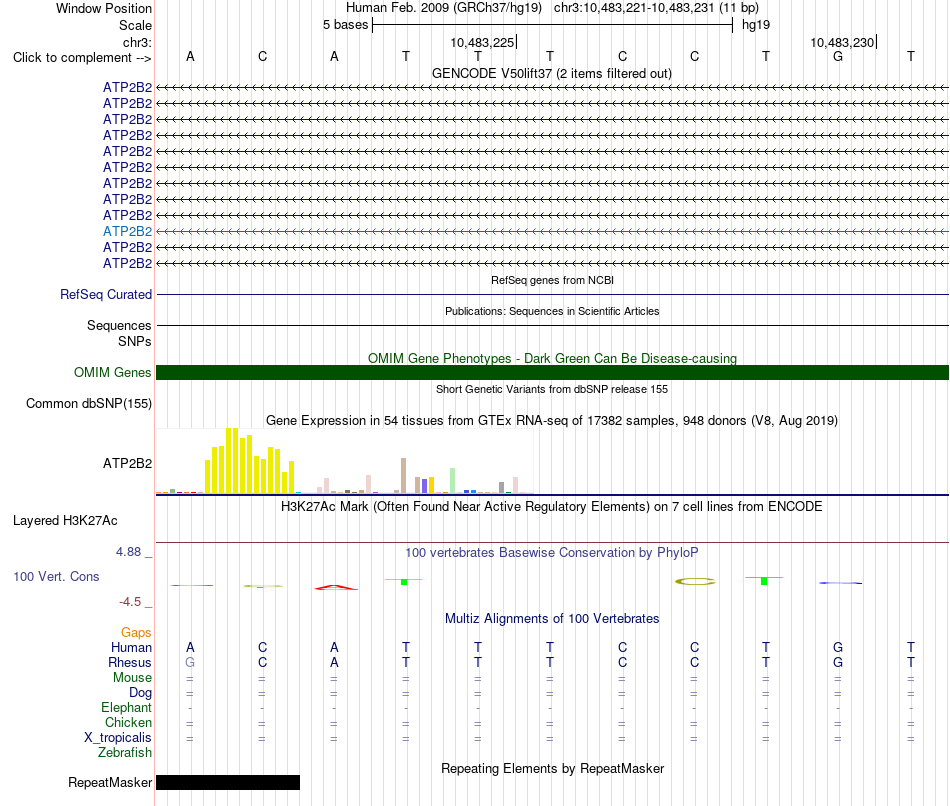Screen dimensions: 950x806
Task: Click the Dog species label
Action: point(140,693)
